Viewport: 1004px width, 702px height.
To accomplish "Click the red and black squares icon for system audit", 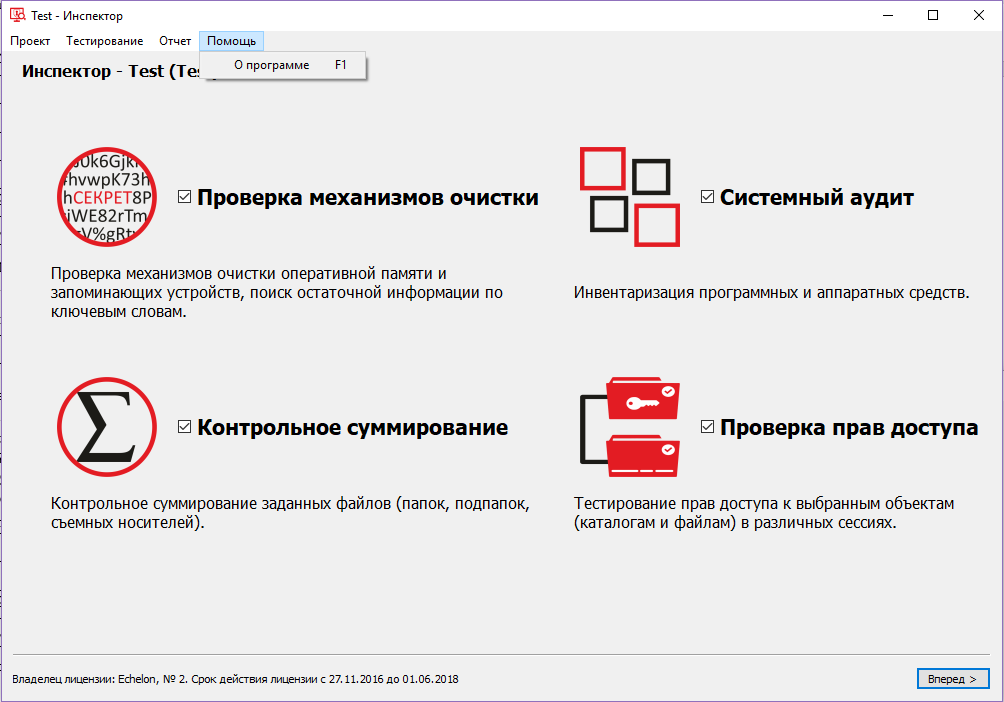I will coord(629,197).
